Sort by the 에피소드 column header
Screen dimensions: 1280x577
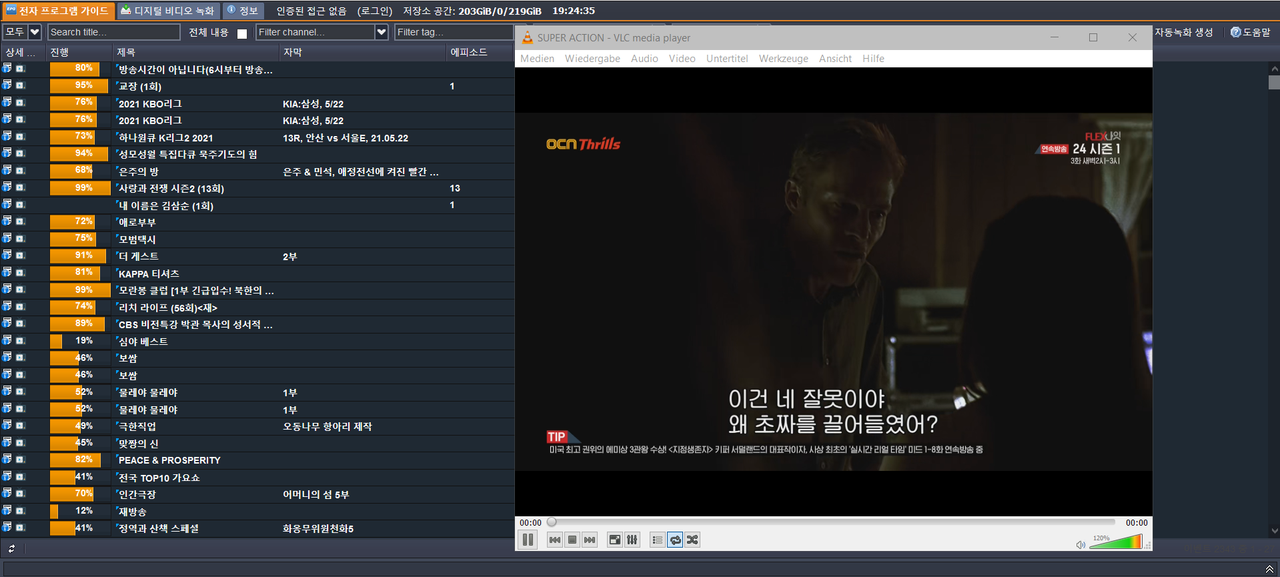pos(480,51)
